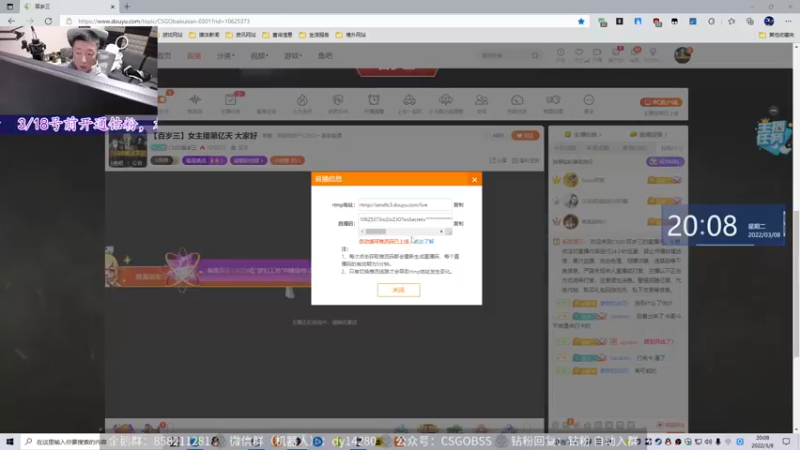Click the orange-outlined close button in dialog
The width and height of the screenshot is (800, 450).
coord(398,290)
